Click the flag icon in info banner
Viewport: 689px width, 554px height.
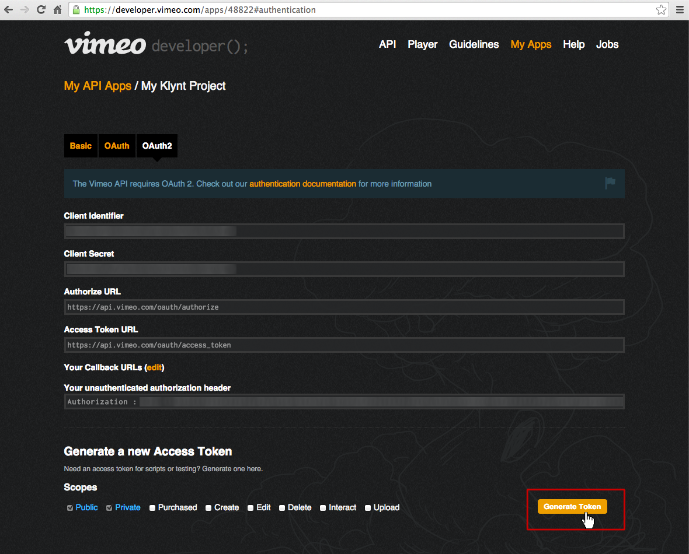click(x=610, y=183)
